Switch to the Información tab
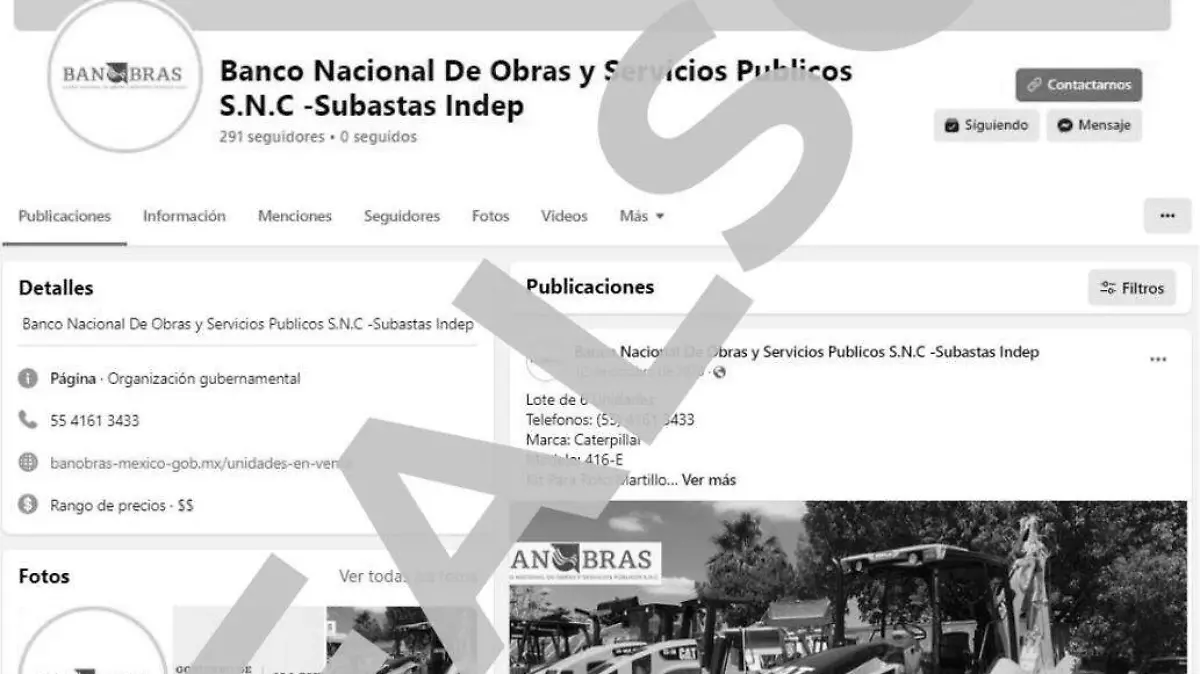The height and width of the screenshot is (674, 1200). tap(184, 216)
